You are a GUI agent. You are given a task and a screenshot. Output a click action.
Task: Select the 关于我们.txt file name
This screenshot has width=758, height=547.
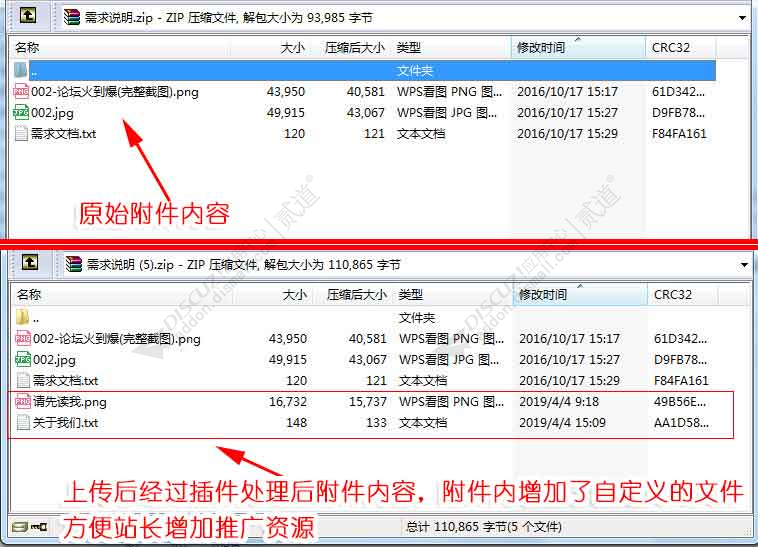pyautogui.click(x=66, y=422)
